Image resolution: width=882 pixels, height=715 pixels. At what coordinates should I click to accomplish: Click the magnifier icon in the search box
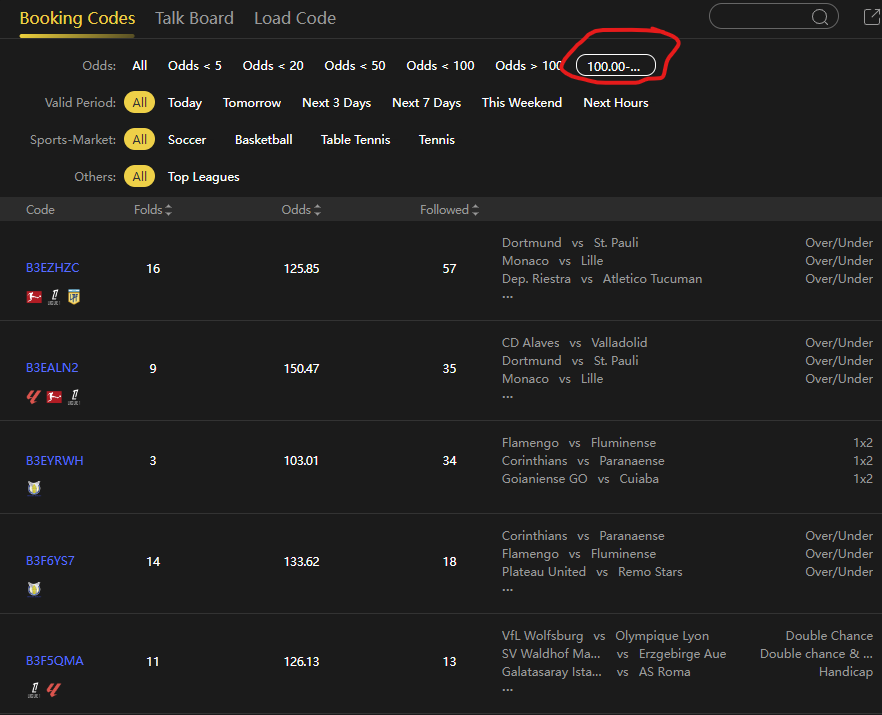(x=820, y=17)
